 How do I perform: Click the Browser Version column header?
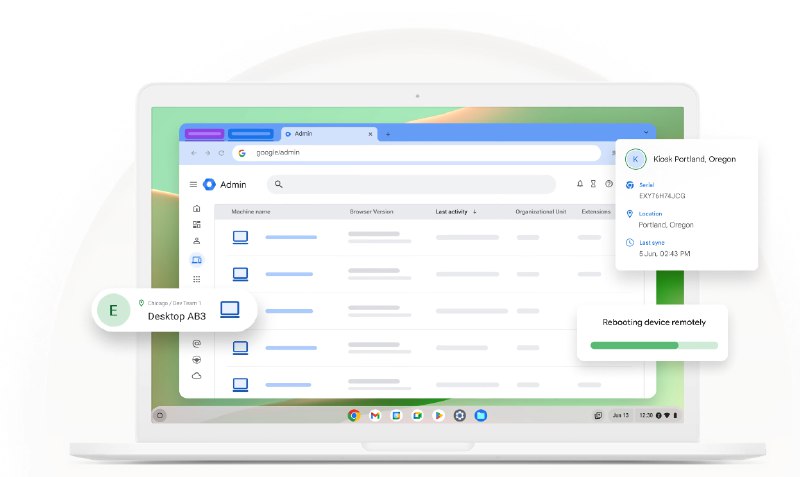371,212
